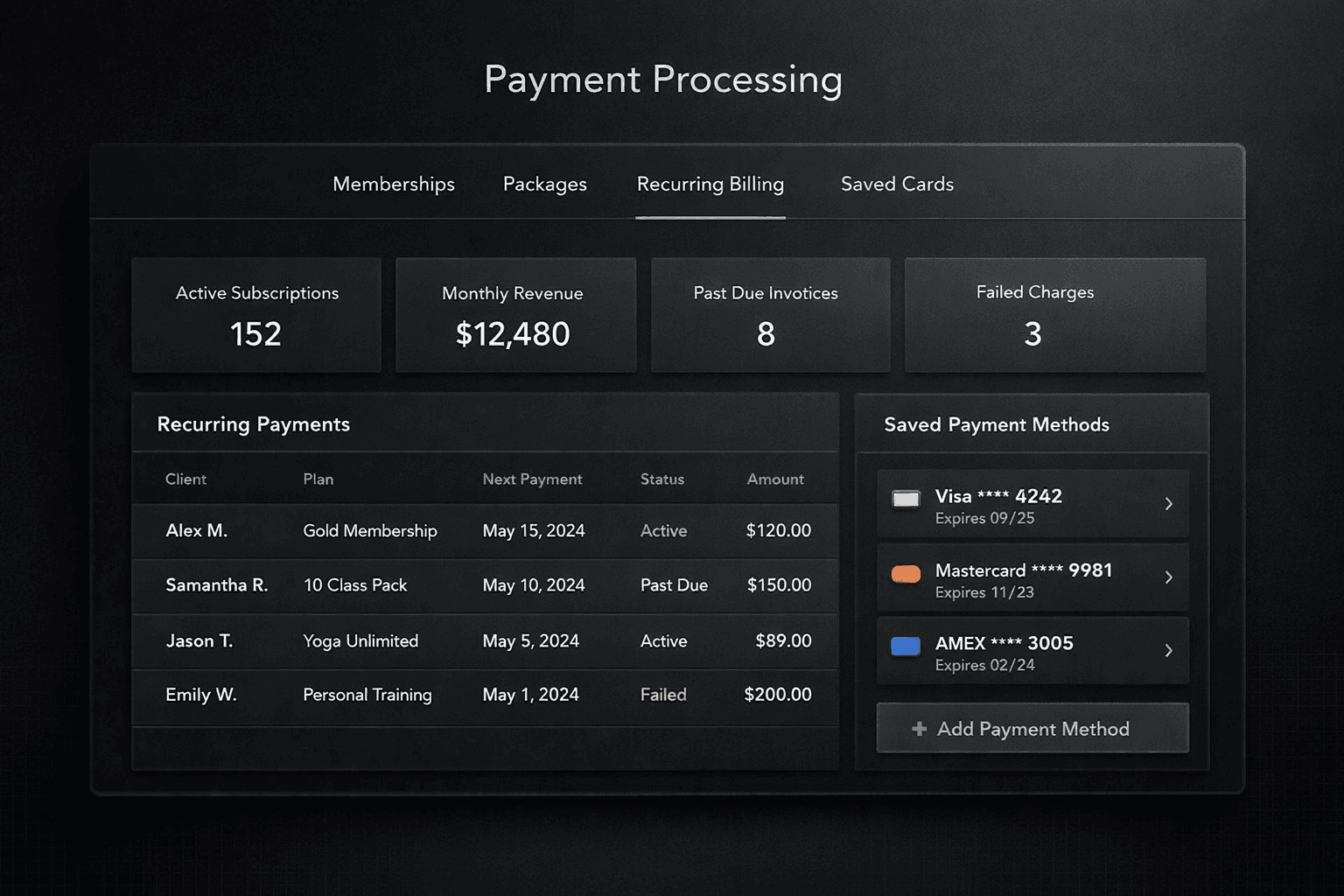Click the AMEX card brand icon
Viewport: 1344px width, 896px height.
906,647
